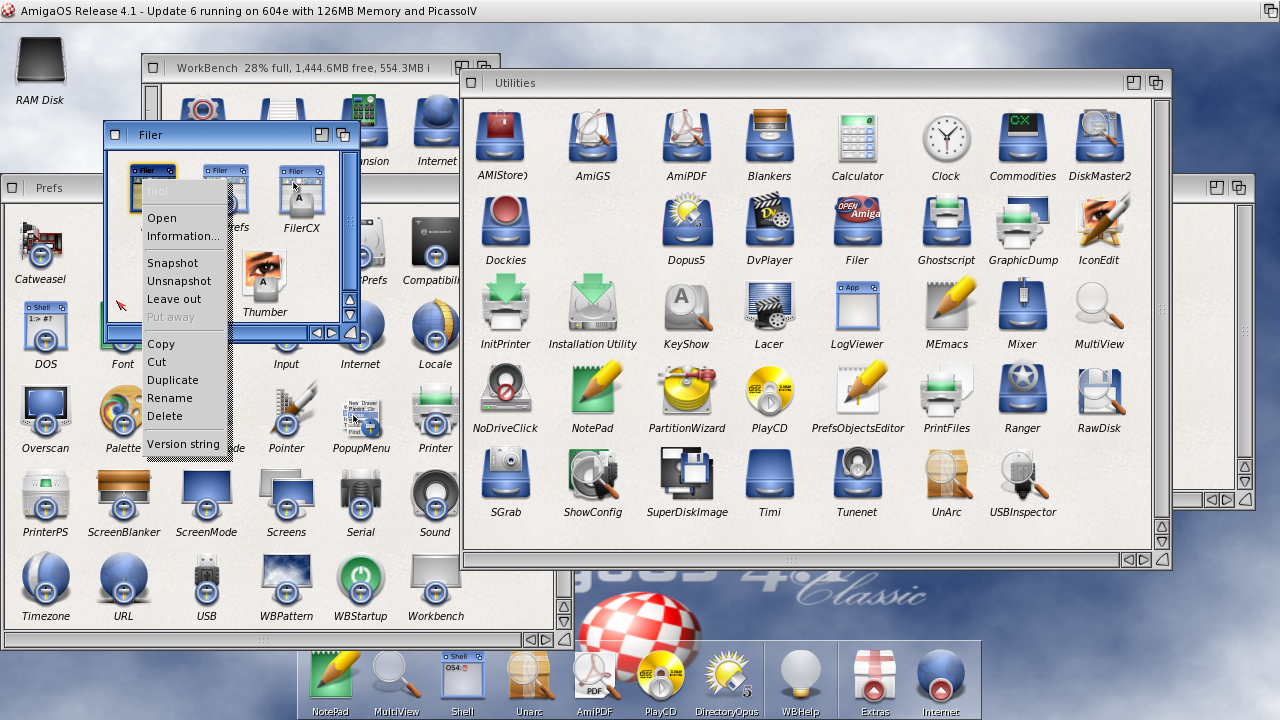The width and height of the screenshot is (1280, 720).
Task: Launch the Calculator utility
Action: pos(857,137)
